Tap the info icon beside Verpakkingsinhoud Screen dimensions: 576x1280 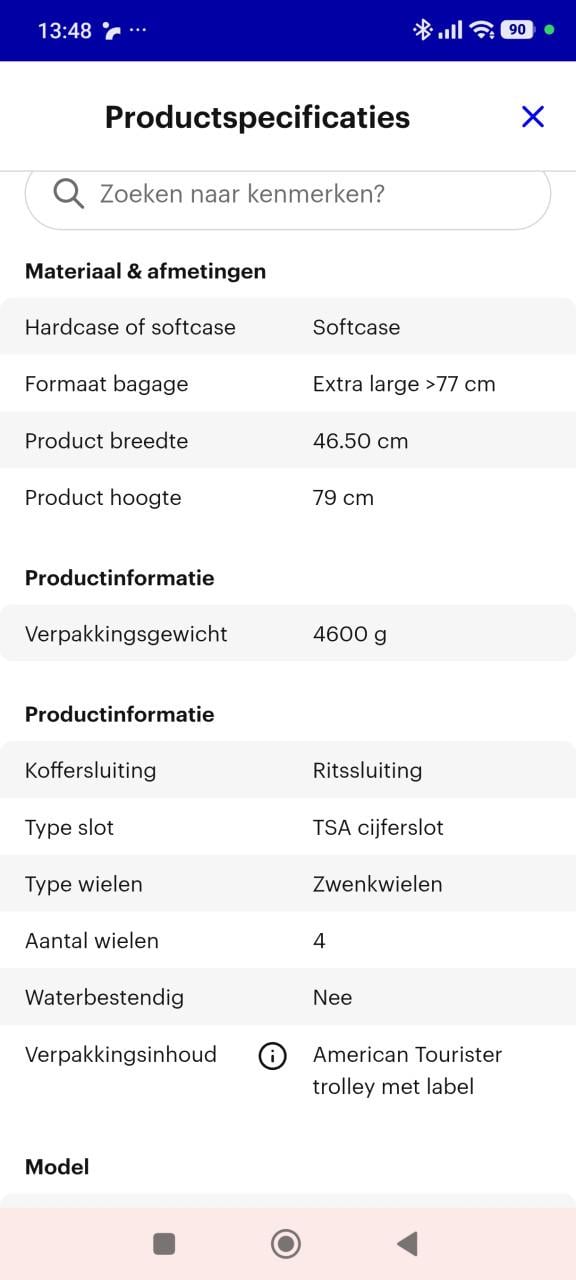click(x=271, y=1056)
